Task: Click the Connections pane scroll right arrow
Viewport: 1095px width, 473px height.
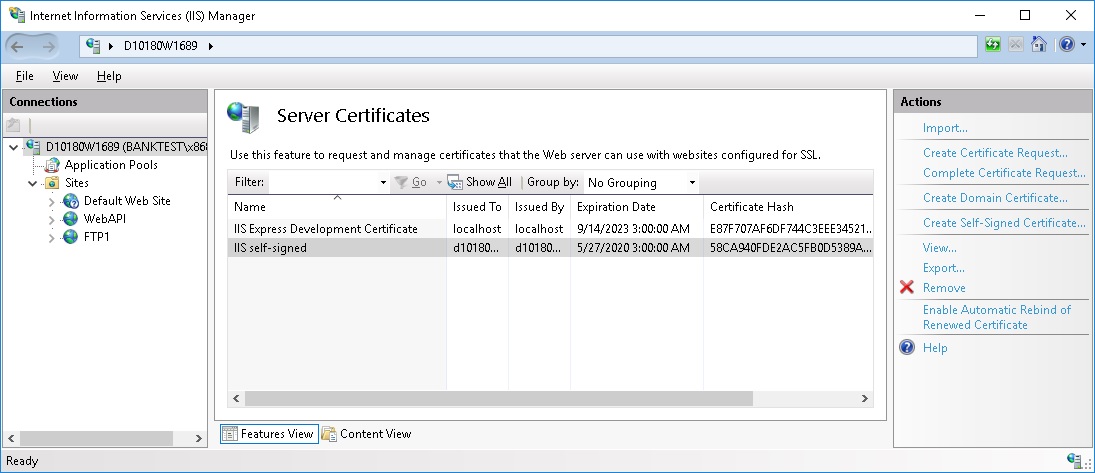Action: pos(198,438)
